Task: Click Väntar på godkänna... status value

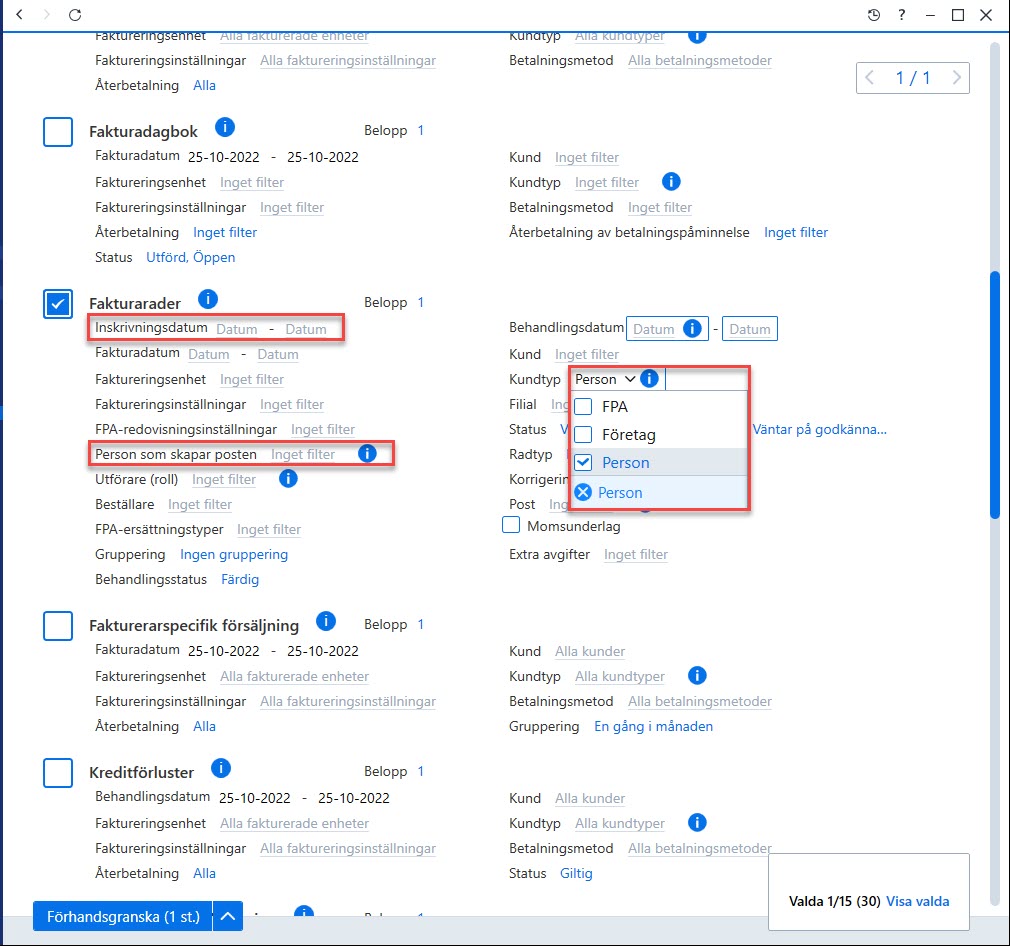Action: pos(819,430)
